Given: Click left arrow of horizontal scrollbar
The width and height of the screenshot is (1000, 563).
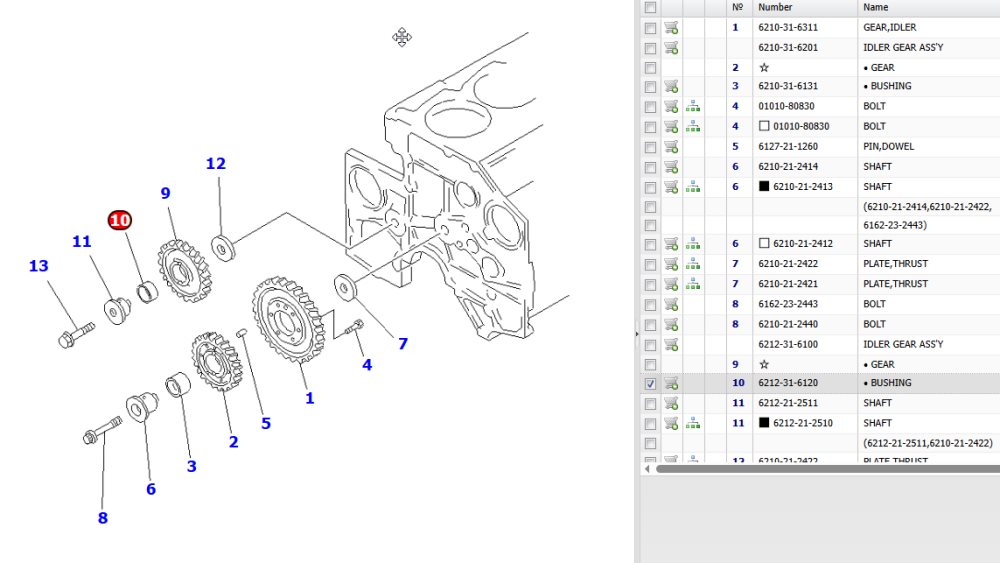Looking at the screenshot, I should click(x=647, y=469).
